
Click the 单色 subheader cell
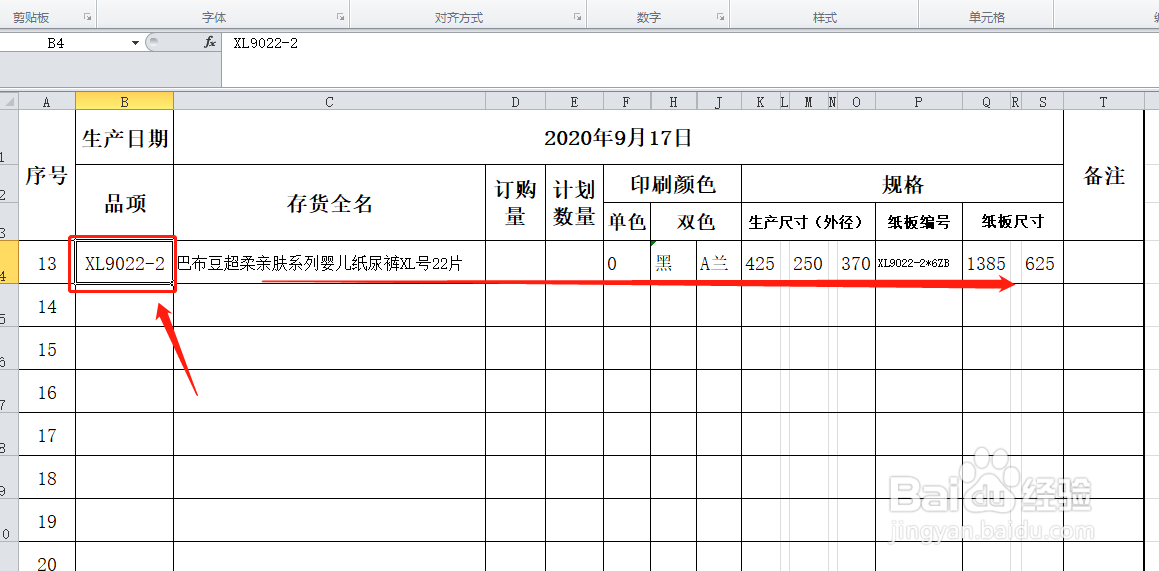(x=627, y=221)
